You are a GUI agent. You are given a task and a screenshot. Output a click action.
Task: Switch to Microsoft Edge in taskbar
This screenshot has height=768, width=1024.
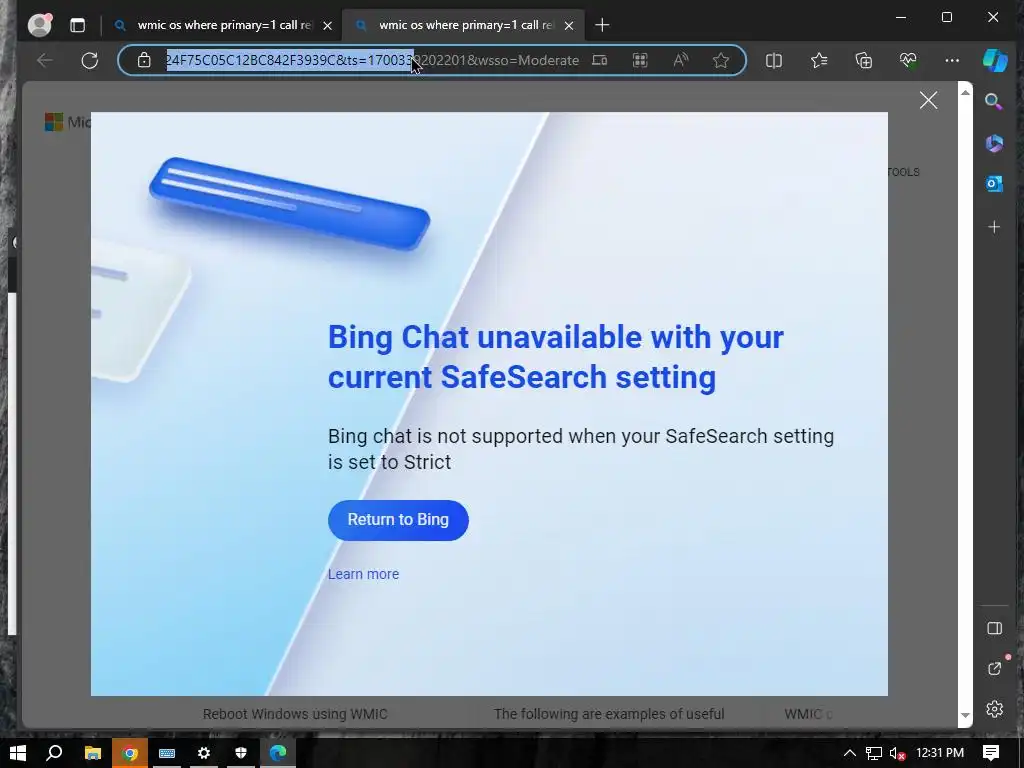click(x=278, y=753)
